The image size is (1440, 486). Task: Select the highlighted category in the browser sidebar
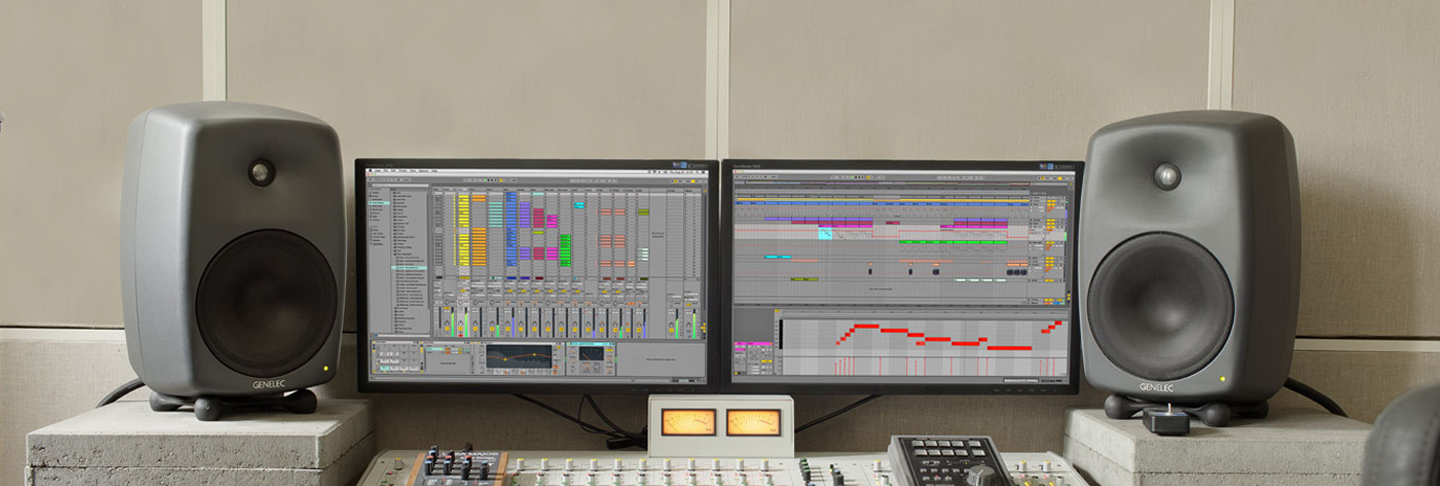[379, 204]
